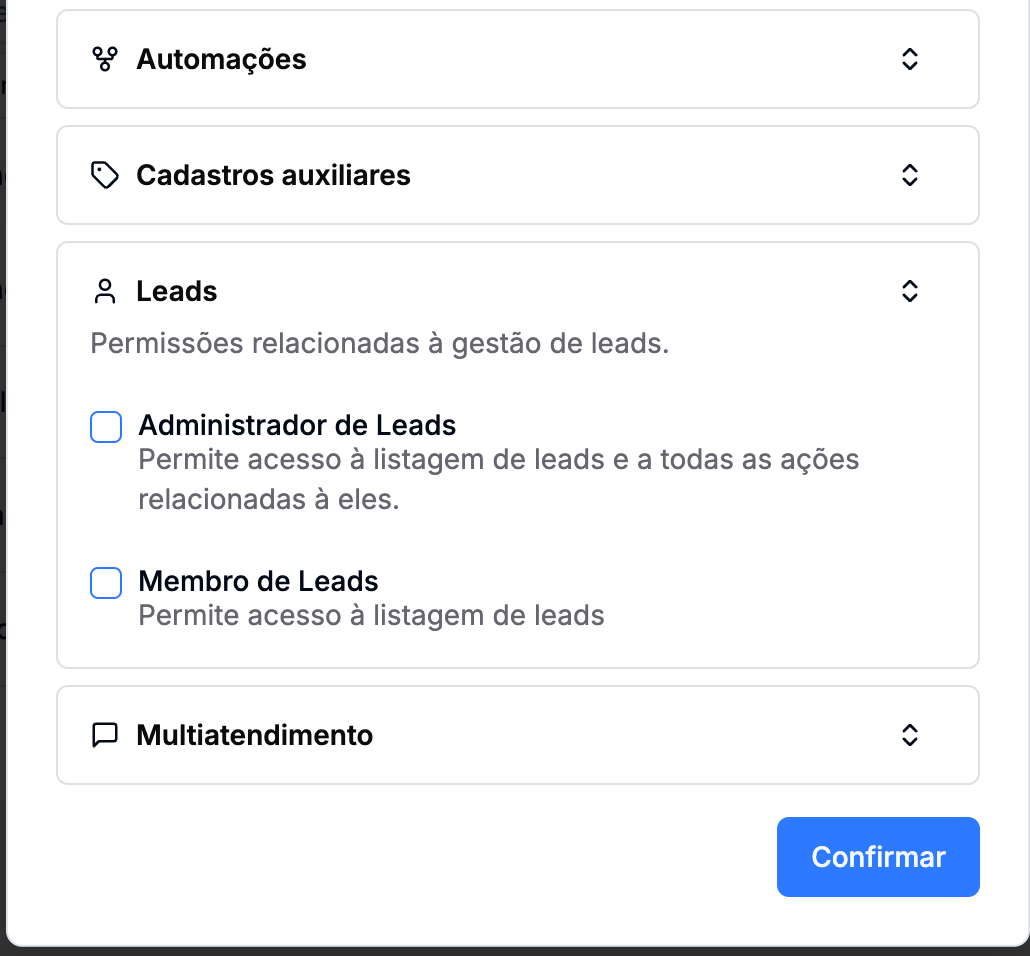The width and height of the screenshot is (1030, 956).
Task: Click the Leads permissions description text
Action: coord(379,344)
